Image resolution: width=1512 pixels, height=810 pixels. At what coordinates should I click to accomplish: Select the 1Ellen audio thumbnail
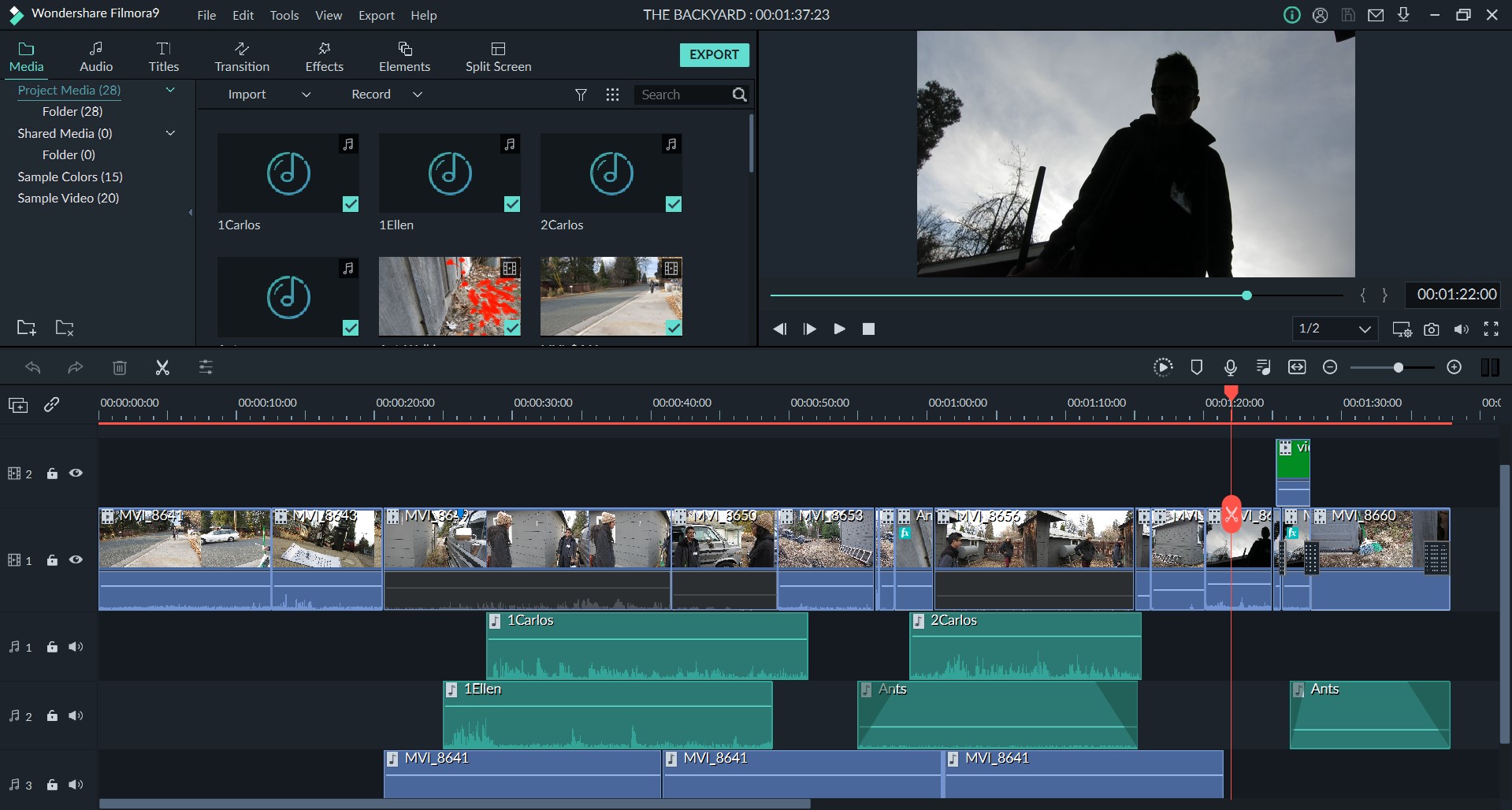[450, 173]
